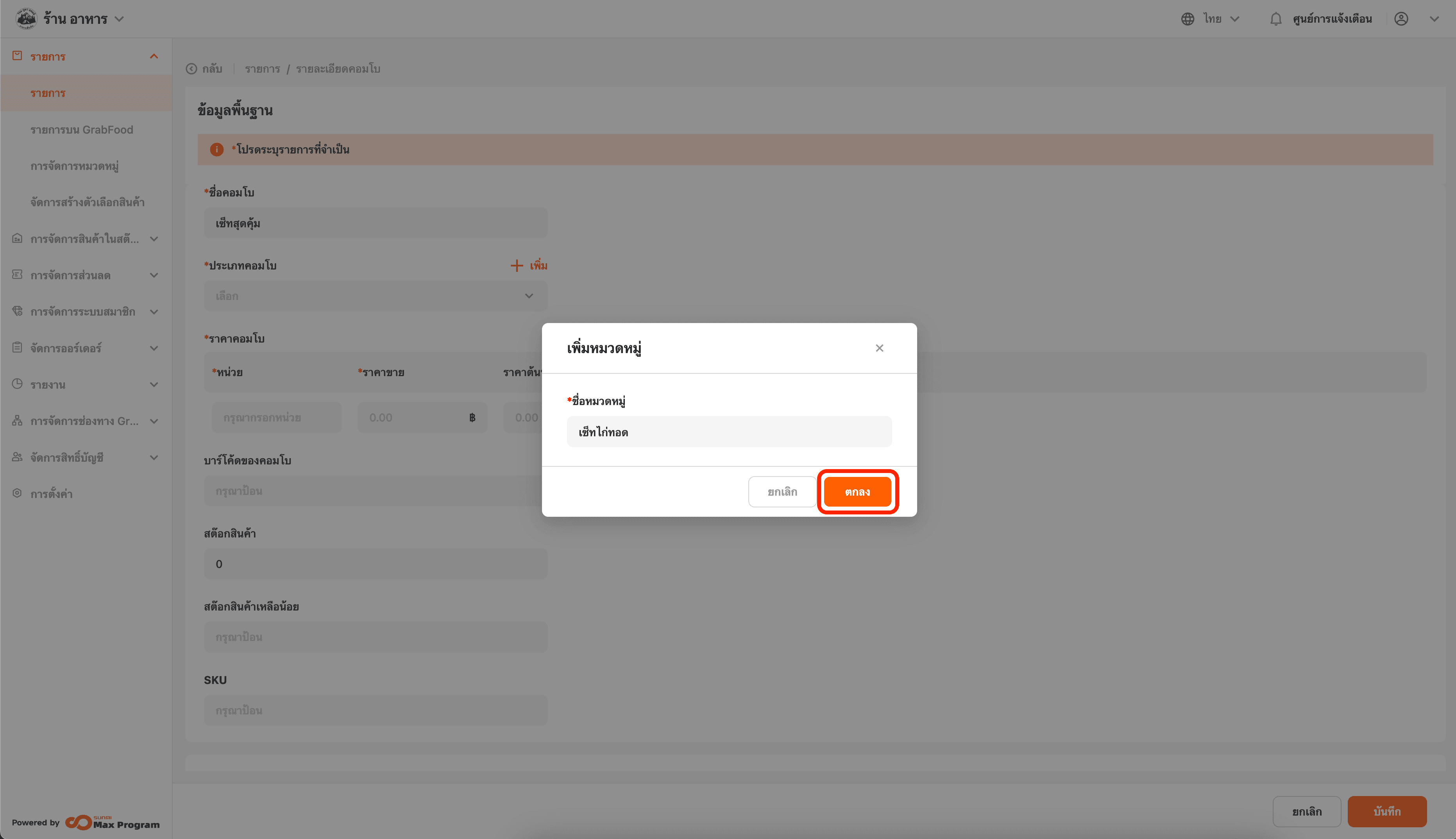Click the ชื่อหมวดหมู่ input field
1456x839 pixels.
(728, 432)
